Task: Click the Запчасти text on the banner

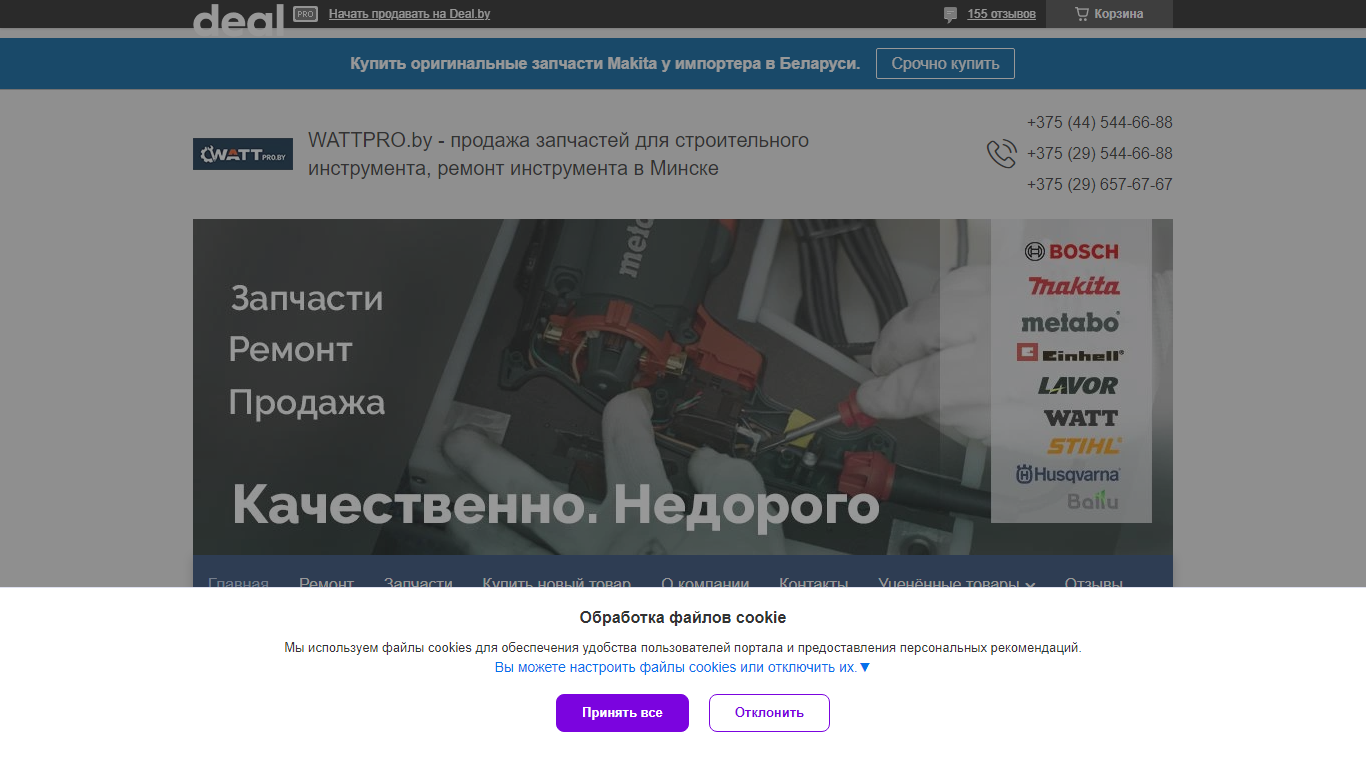Action: click(x=307, y=298)
